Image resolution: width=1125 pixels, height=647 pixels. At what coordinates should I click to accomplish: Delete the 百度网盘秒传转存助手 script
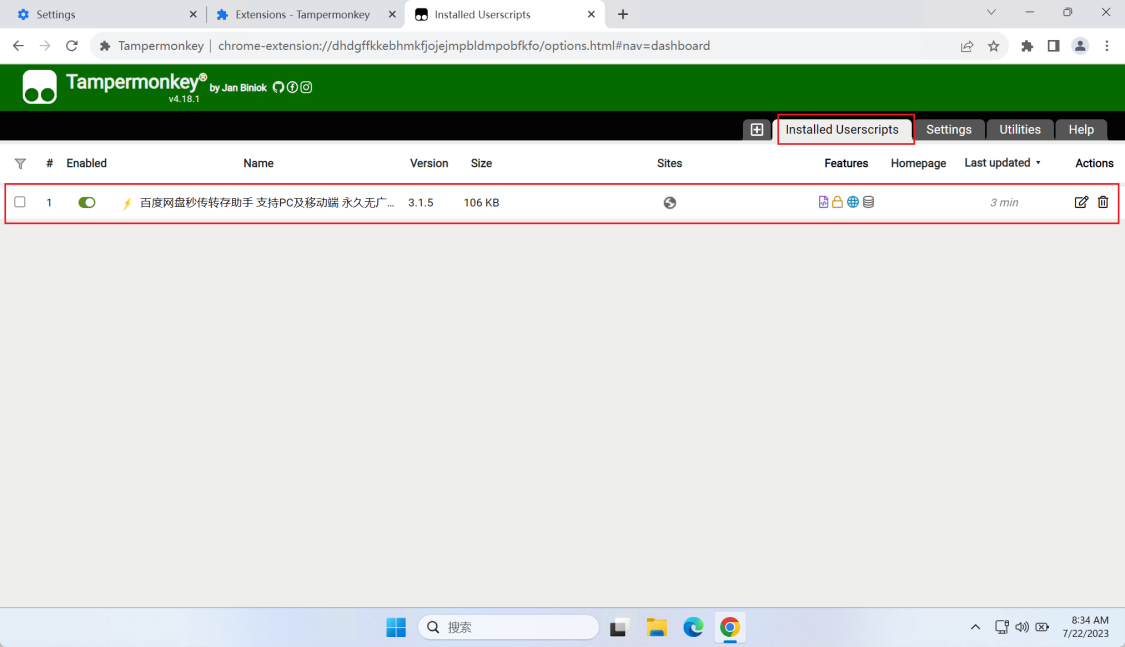click(x=1103, y=202)
